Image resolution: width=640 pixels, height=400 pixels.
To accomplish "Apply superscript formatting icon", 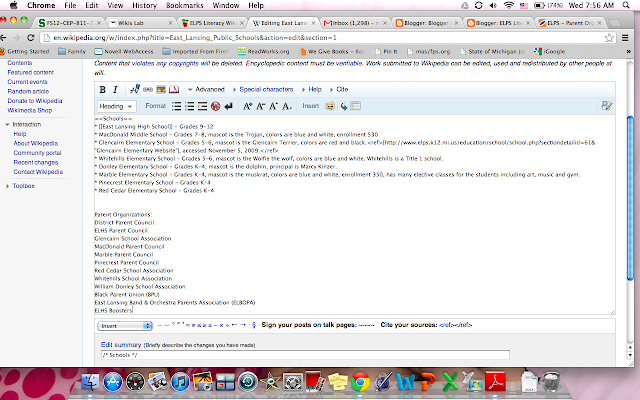I will [x=273, y=106].
